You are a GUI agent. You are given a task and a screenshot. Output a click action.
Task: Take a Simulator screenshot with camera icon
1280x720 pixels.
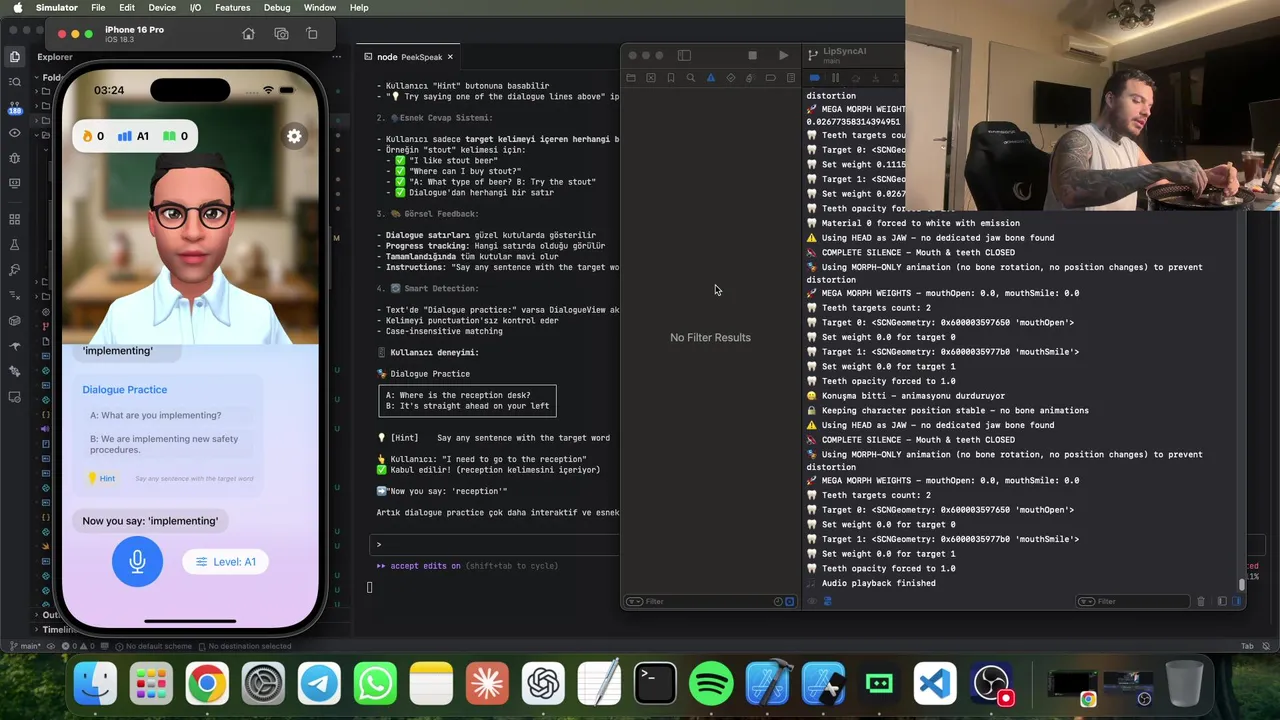point(281,34)
